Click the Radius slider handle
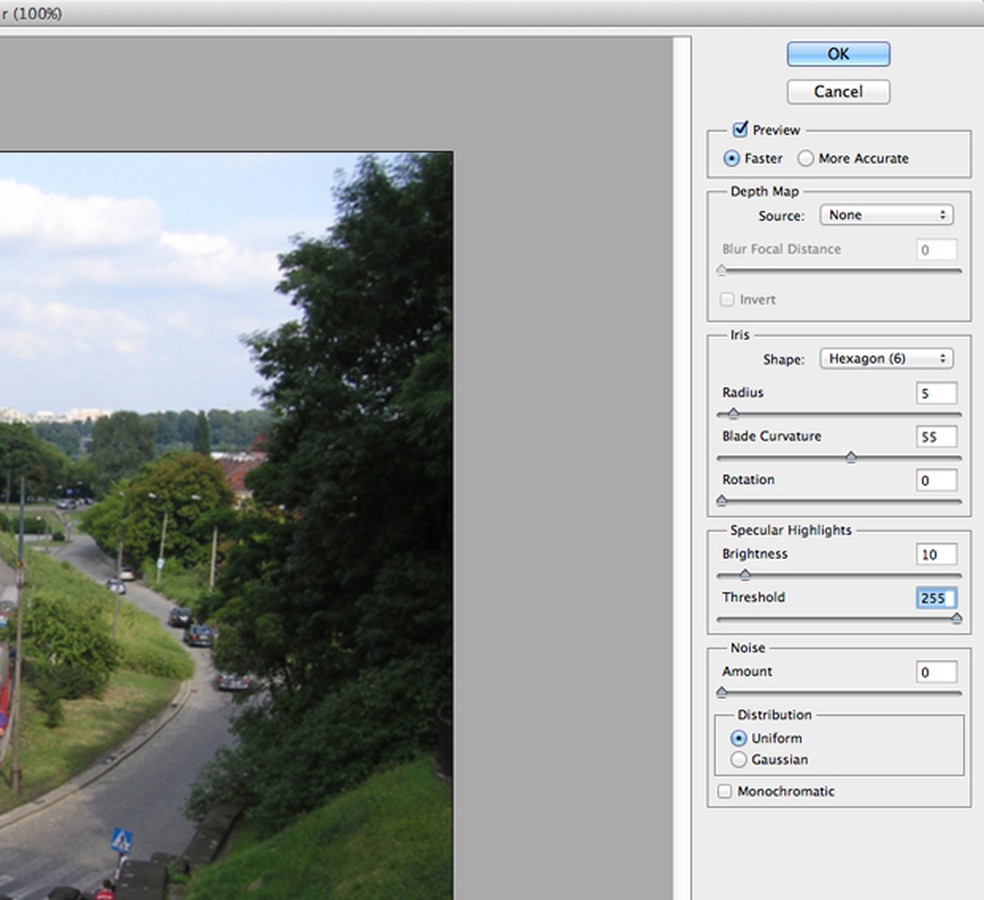 [x=733, y=413]
